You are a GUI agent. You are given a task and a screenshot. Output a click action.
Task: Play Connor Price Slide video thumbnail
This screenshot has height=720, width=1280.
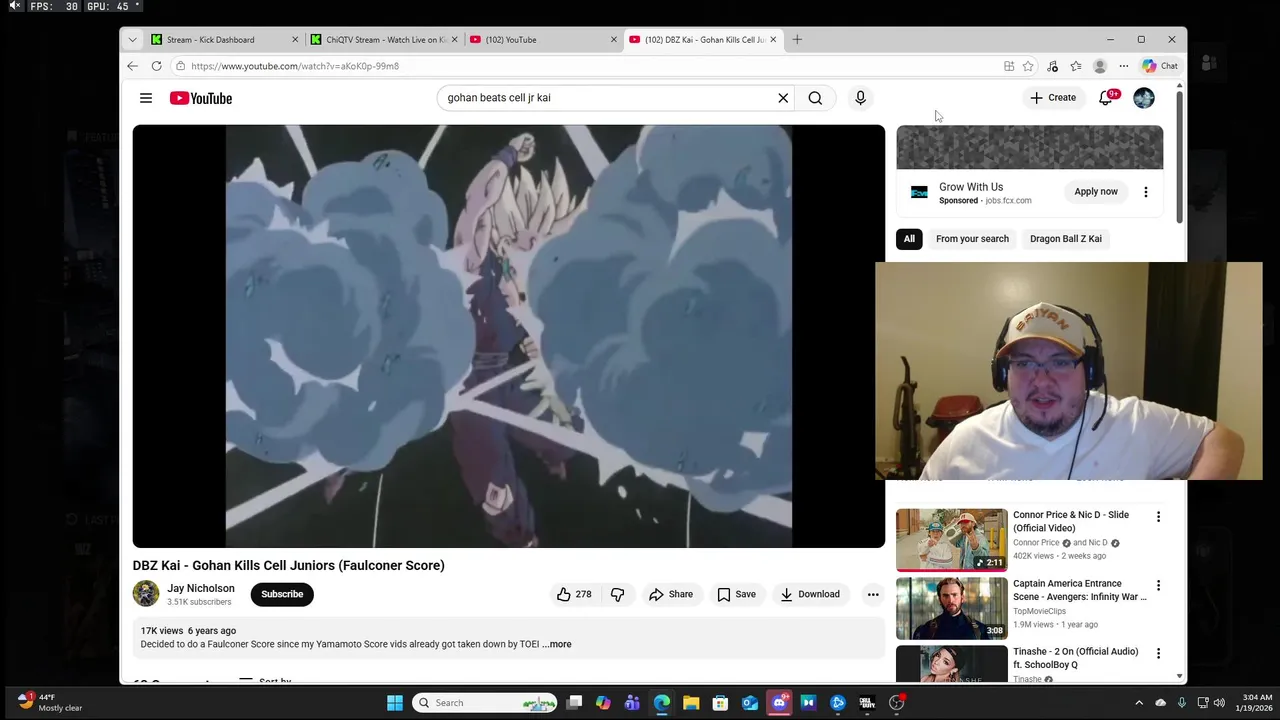tap(952, 540)
